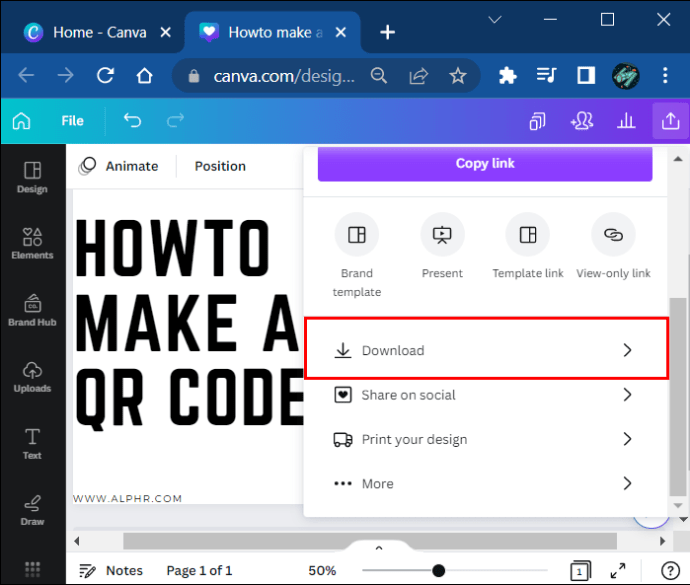Open the Elements panel
The width and height of the screenshot is (690, 585).
tap(32, 243)
